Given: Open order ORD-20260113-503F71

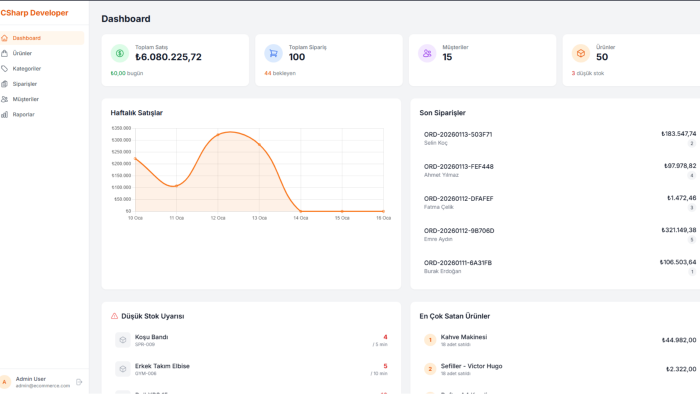Looking at the screenshot, I should coord(458,134).
